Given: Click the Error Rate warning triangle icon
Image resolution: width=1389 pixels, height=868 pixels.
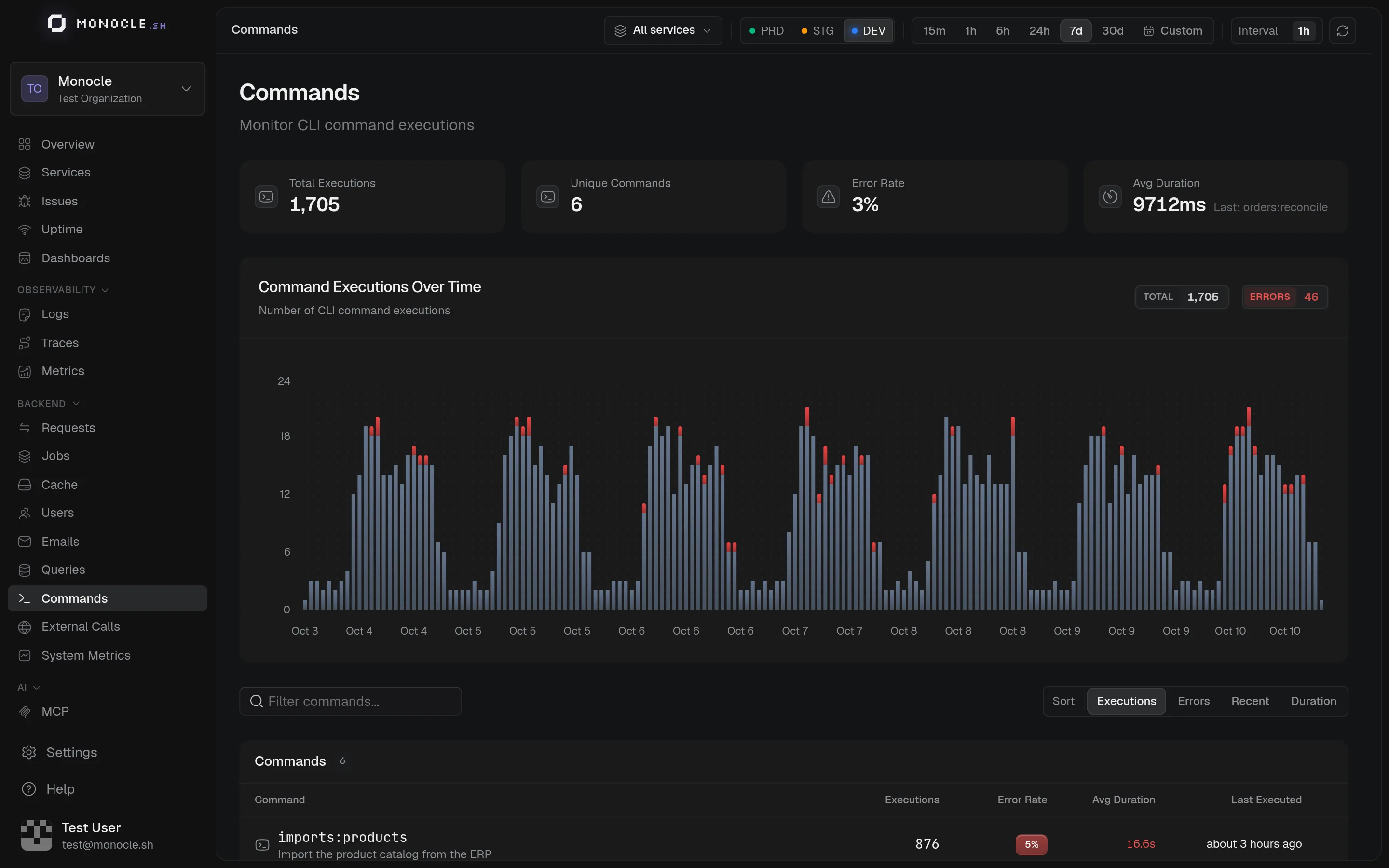Looking at the screenshot, I should 828,197.
